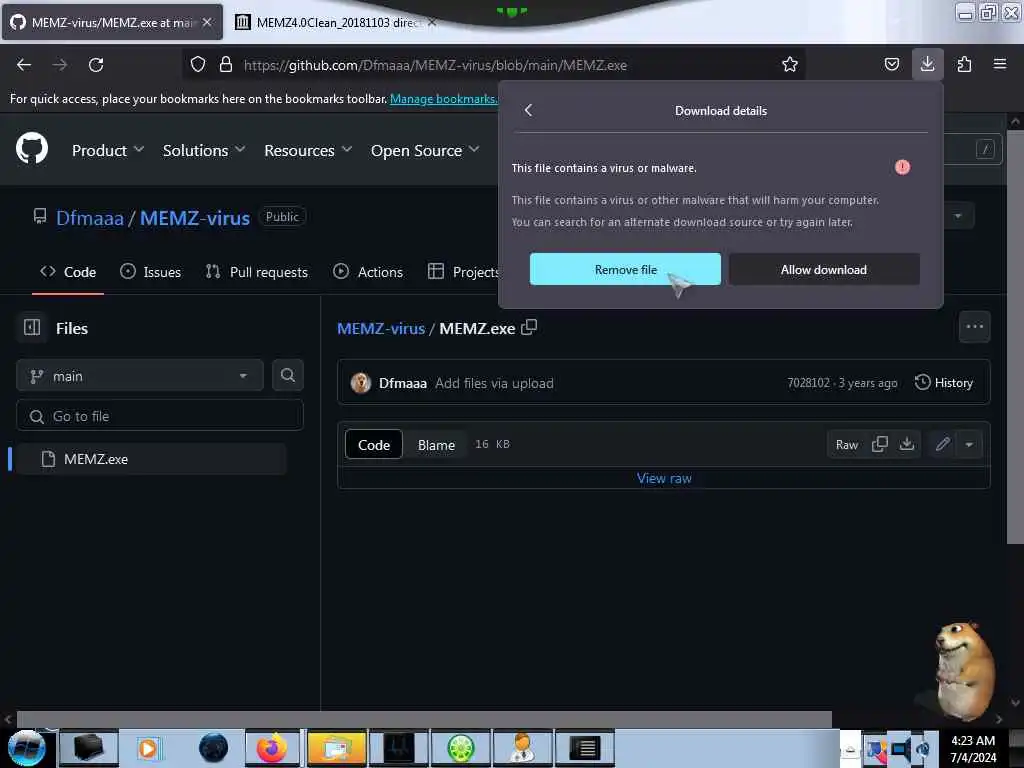Open the folder taskbar icon
Viewport: 1024px width, 768px height.
336,748
